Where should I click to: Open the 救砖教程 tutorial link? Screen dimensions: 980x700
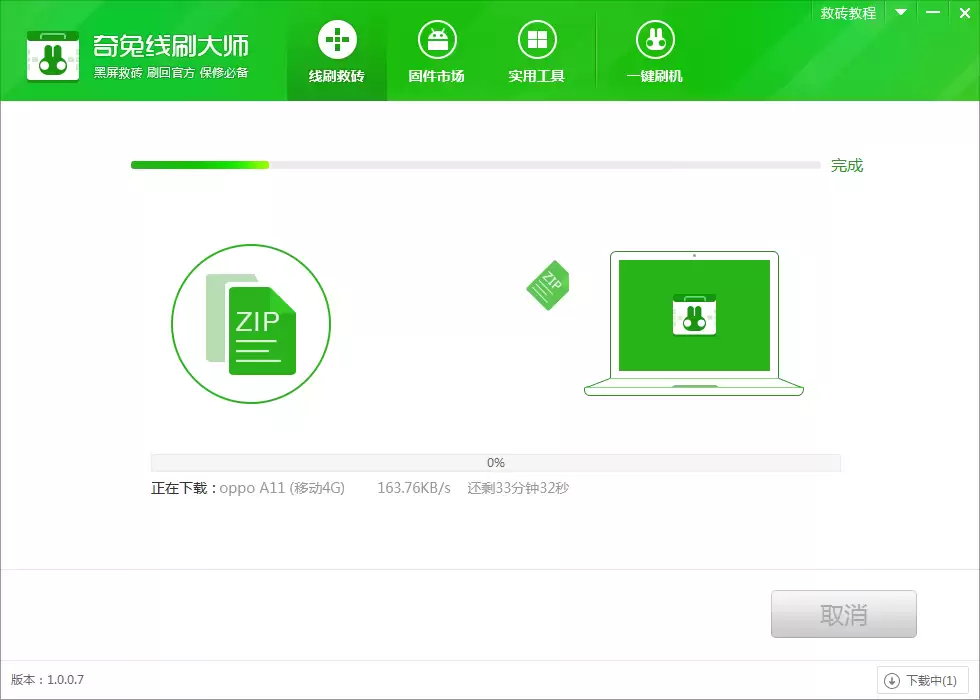point(851,13)
